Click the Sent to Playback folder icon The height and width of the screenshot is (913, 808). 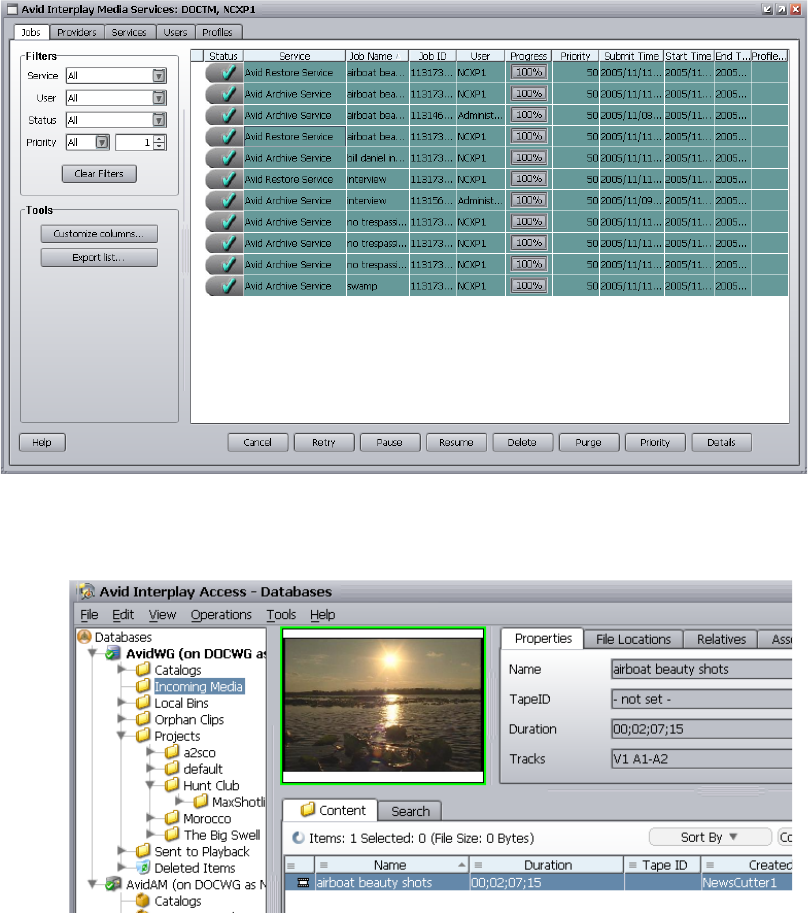coord(143,851)
